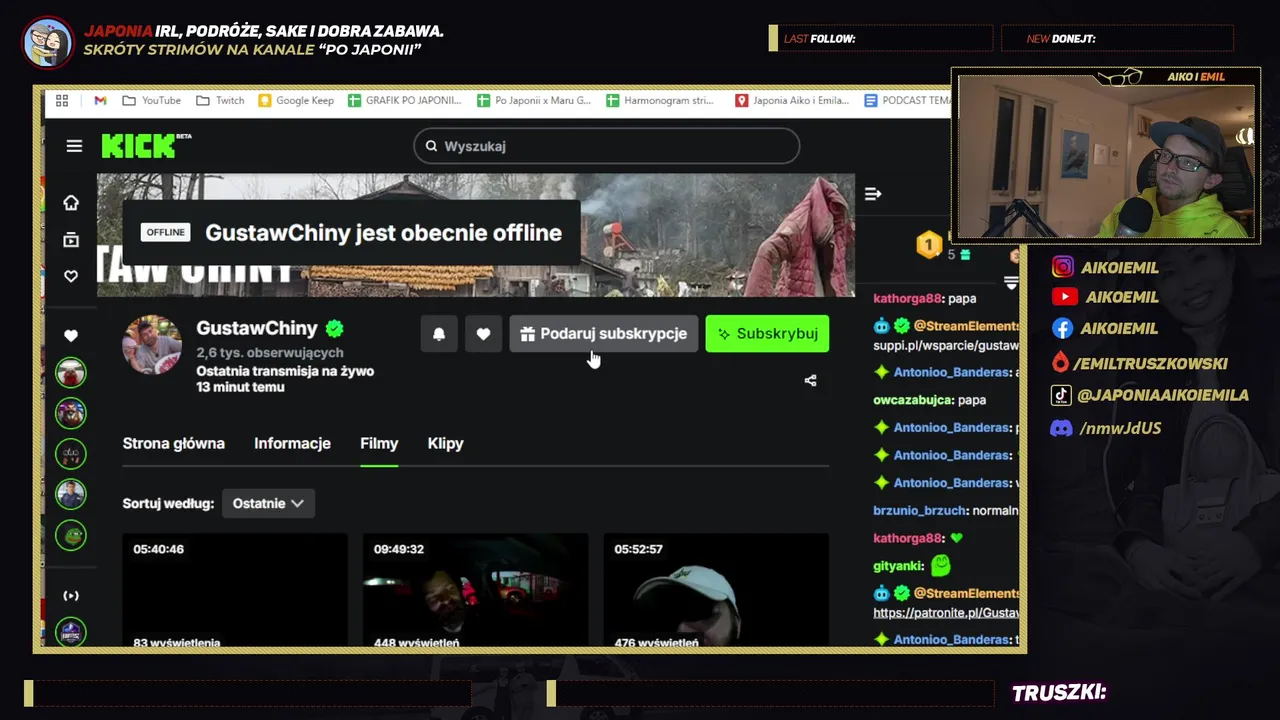Open the Po Japonii x Maru G bookmark
Viewport: 1280px width, 720px height.
(x=534, y=100)
